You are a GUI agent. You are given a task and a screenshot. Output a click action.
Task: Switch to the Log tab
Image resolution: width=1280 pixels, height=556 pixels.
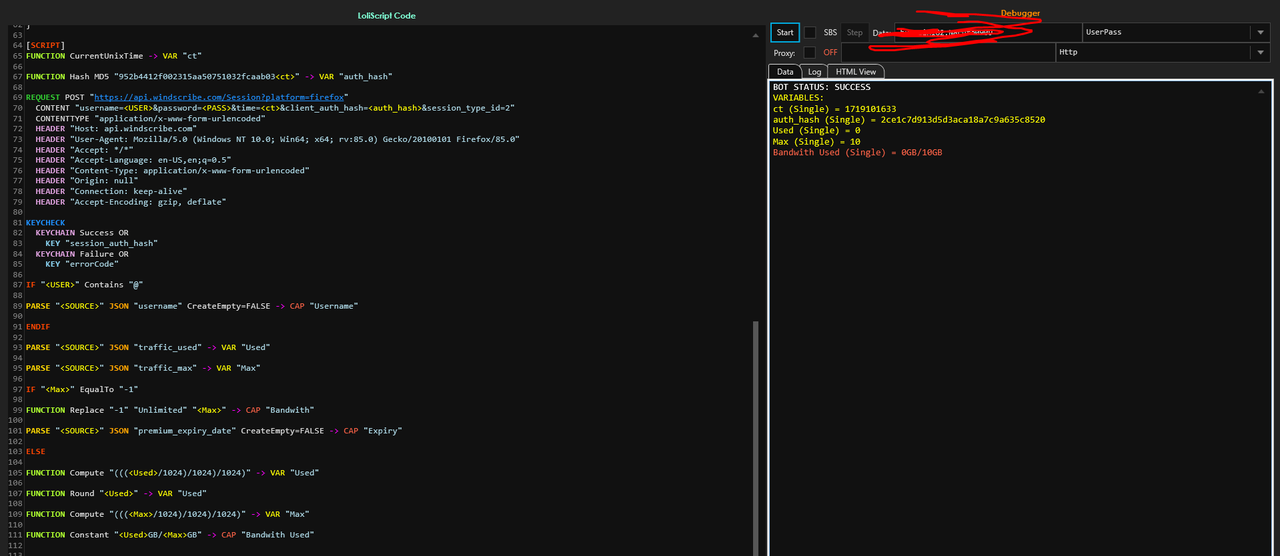click(x=815, y=72)
